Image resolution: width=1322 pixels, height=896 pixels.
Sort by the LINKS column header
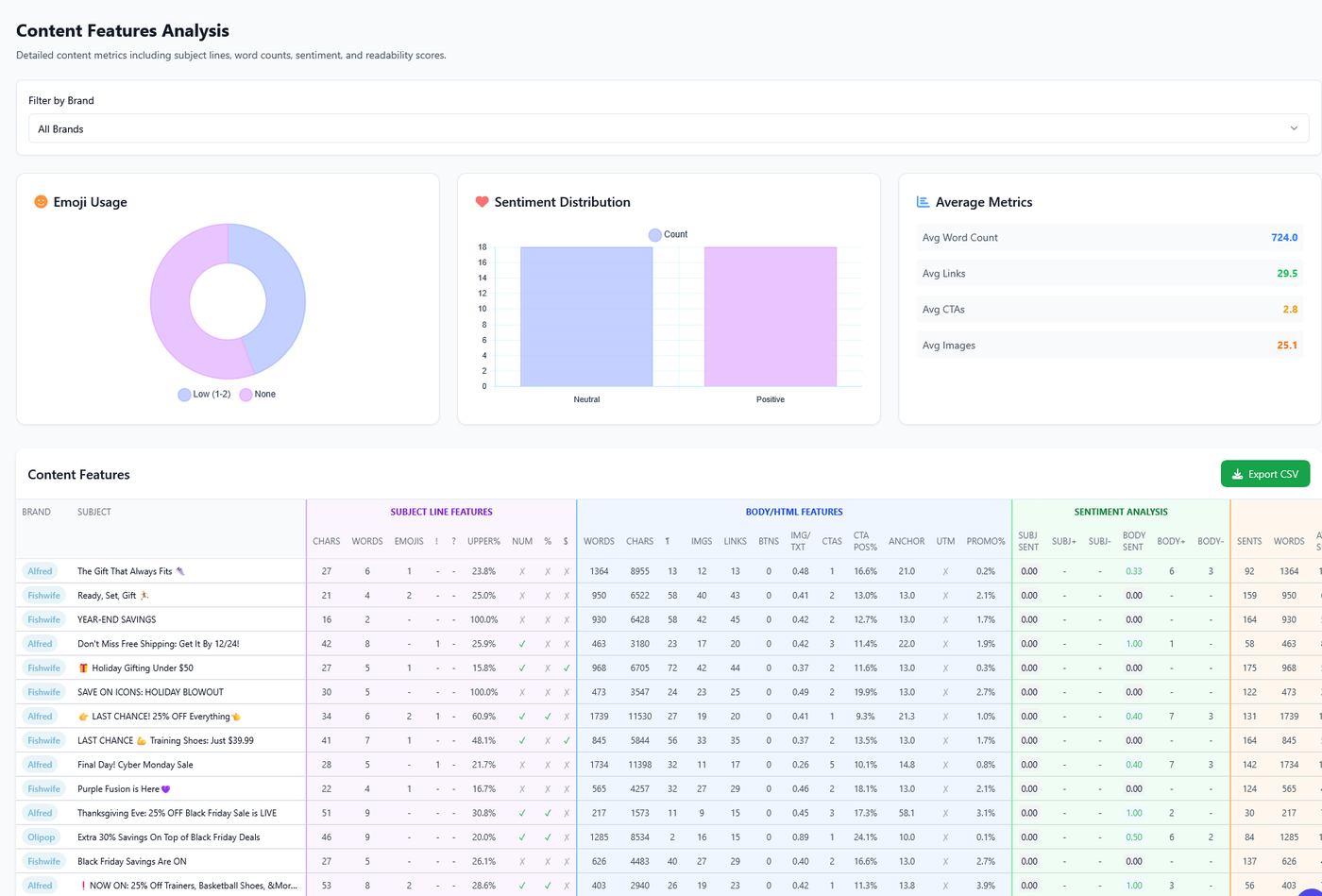click(735, 541)
